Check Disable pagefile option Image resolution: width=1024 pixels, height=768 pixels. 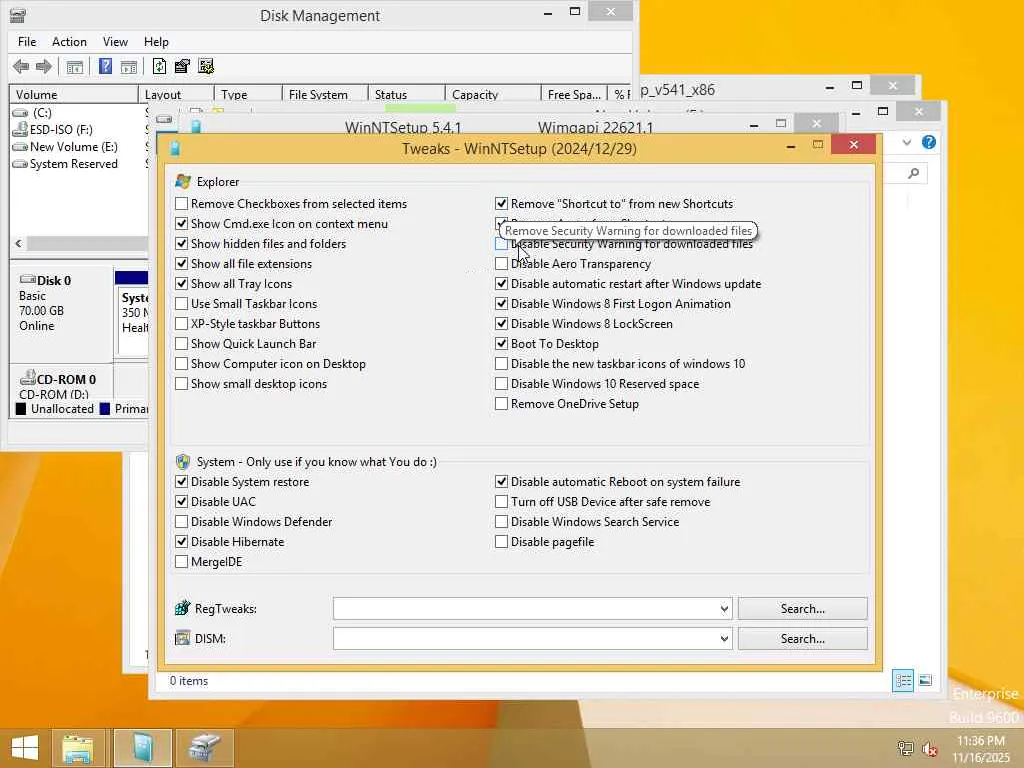coord(501,541)
